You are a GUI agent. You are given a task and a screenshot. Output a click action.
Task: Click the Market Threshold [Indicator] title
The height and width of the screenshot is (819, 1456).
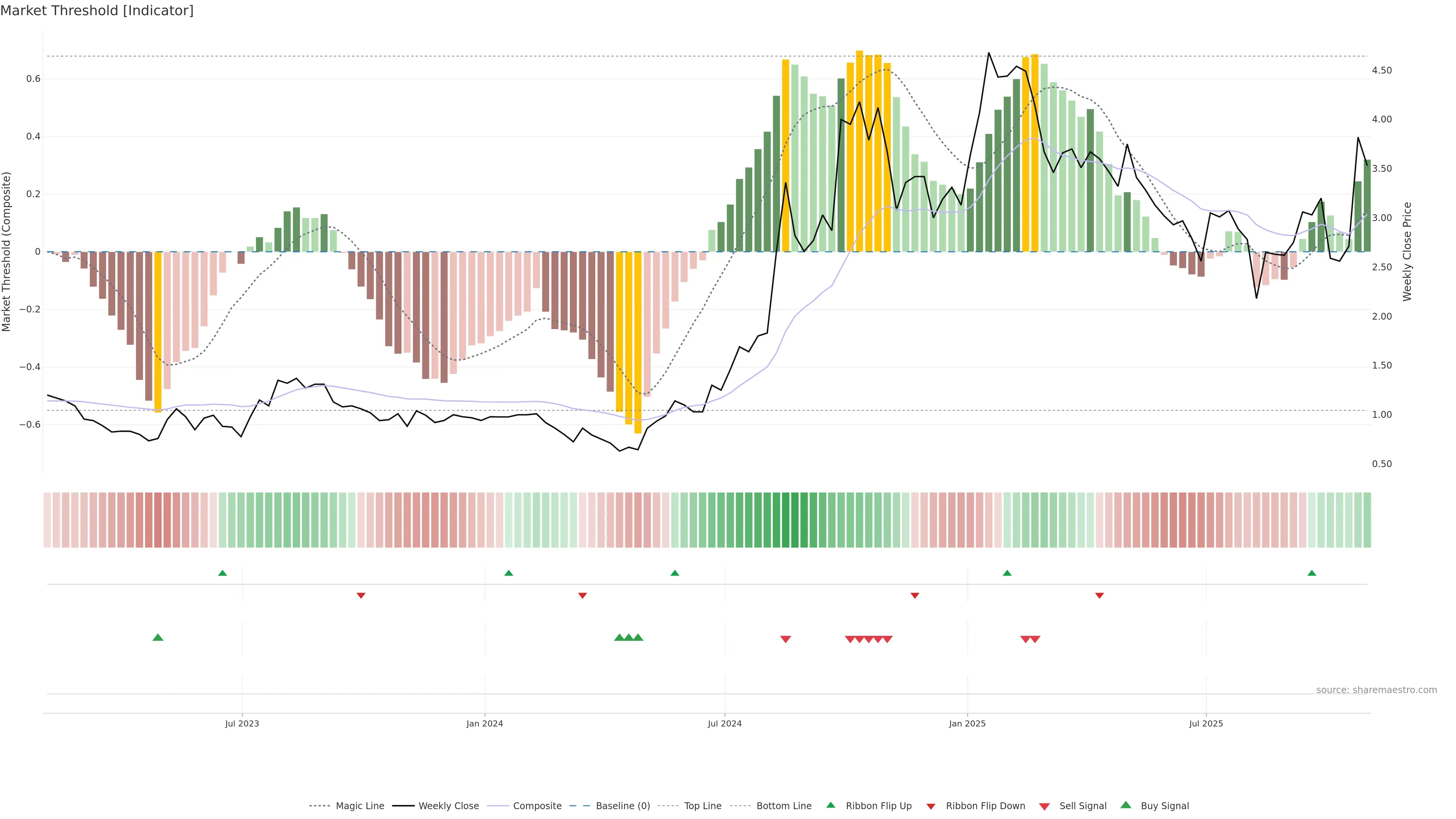[97, 11]
